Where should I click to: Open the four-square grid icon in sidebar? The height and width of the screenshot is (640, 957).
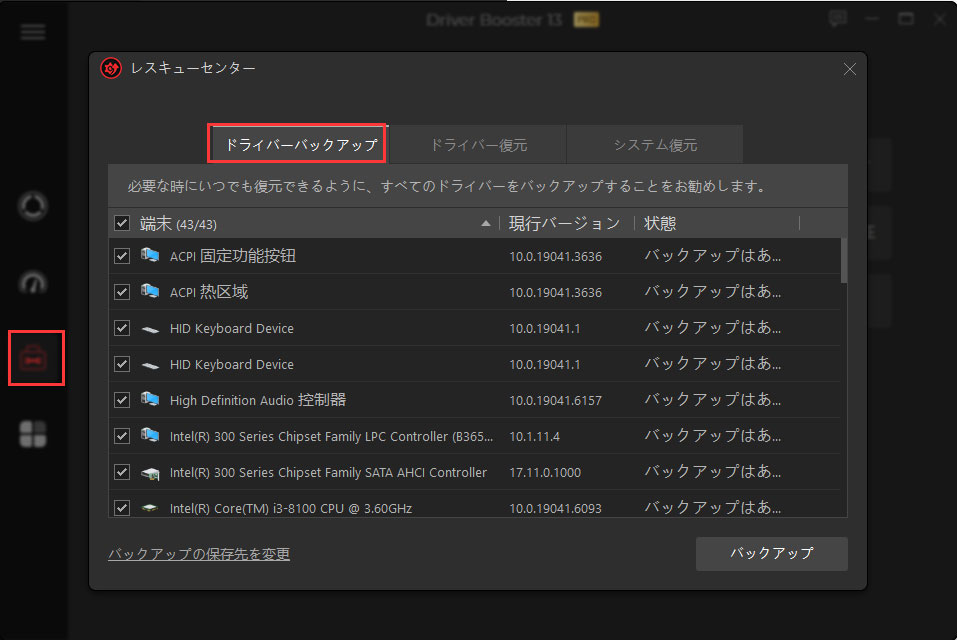pos(33,434)
